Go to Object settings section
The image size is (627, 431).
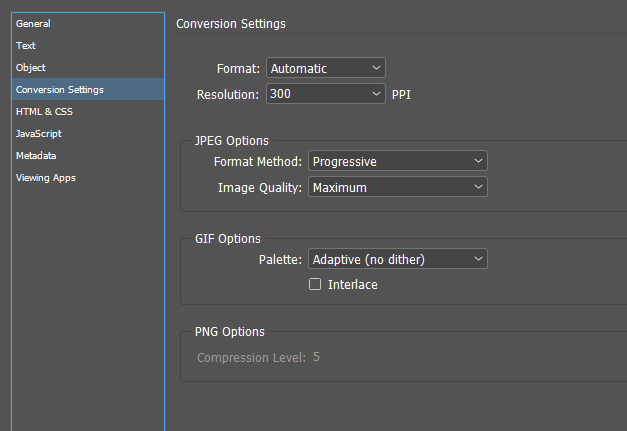pos(31,67)
